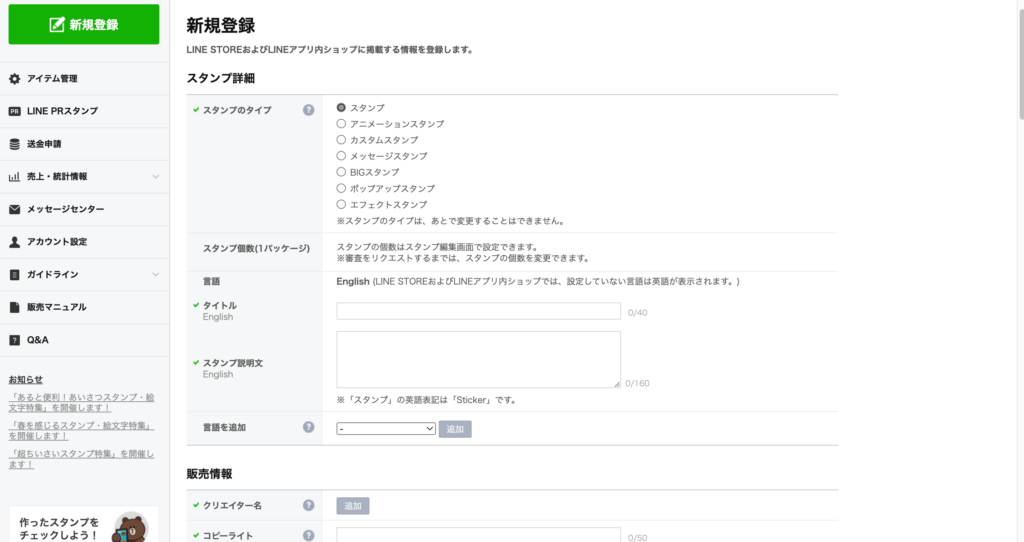Click the 0/160 character counter

[x=637, y=383]
